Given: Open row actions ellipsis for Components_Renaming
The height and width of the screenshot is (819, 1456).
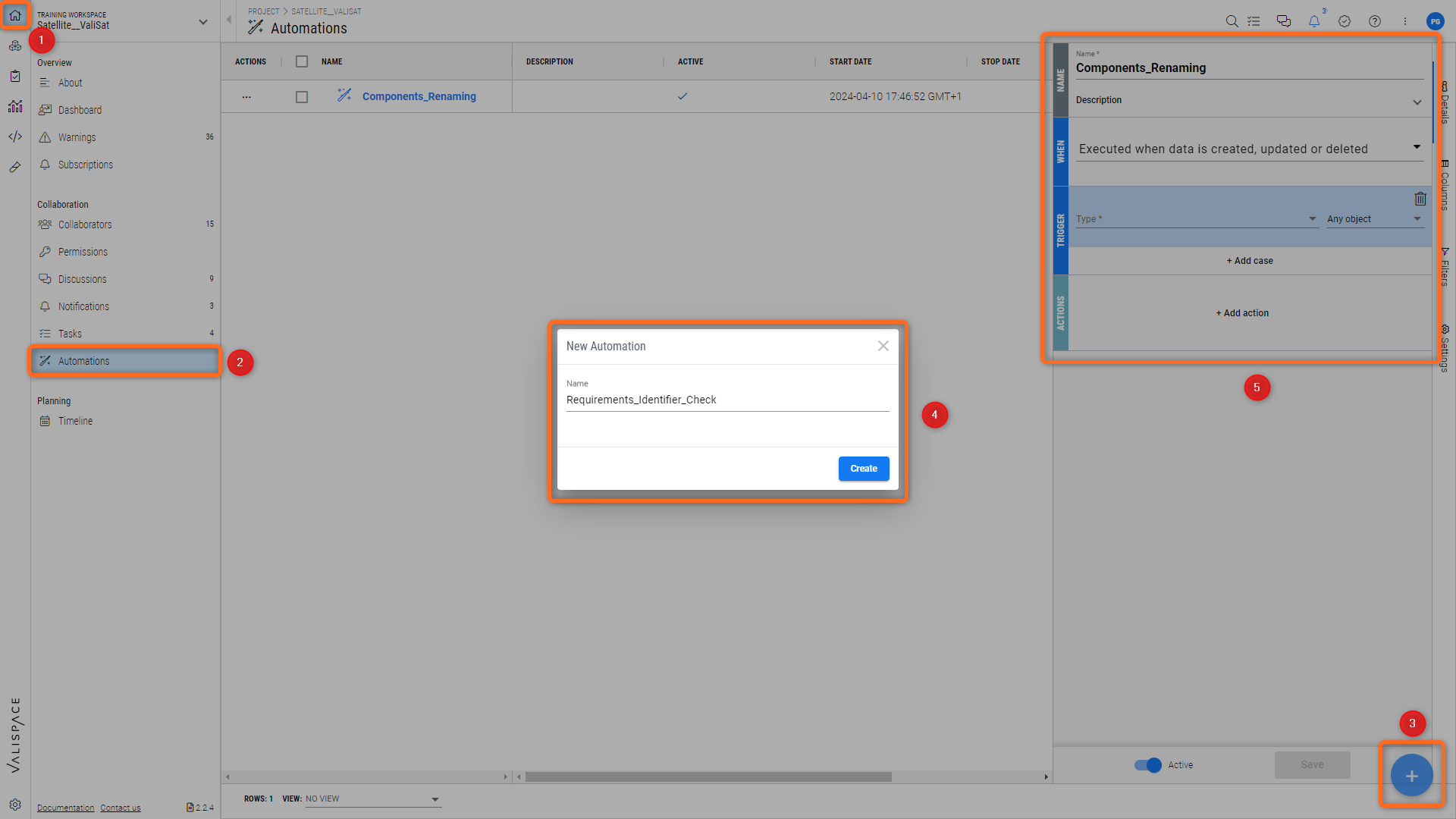Looking at the screenshot, I should 246,97.
